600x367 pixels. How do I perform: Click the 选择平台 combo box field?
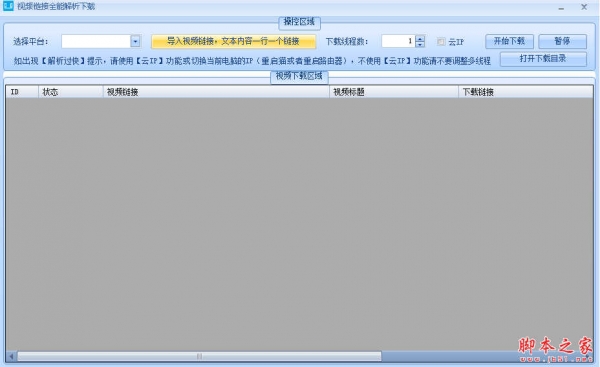(101, 41)
